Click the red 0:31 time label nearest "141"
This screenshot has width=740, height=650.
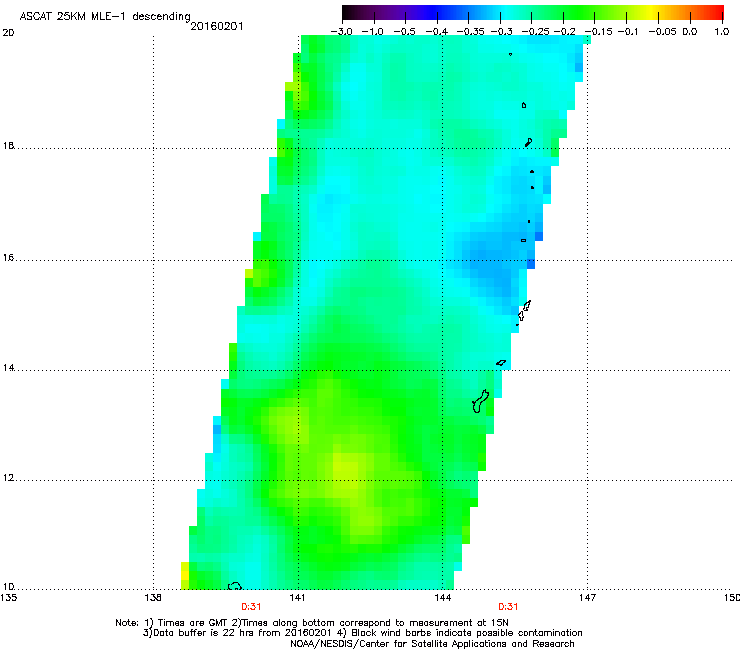pos(251,607)
